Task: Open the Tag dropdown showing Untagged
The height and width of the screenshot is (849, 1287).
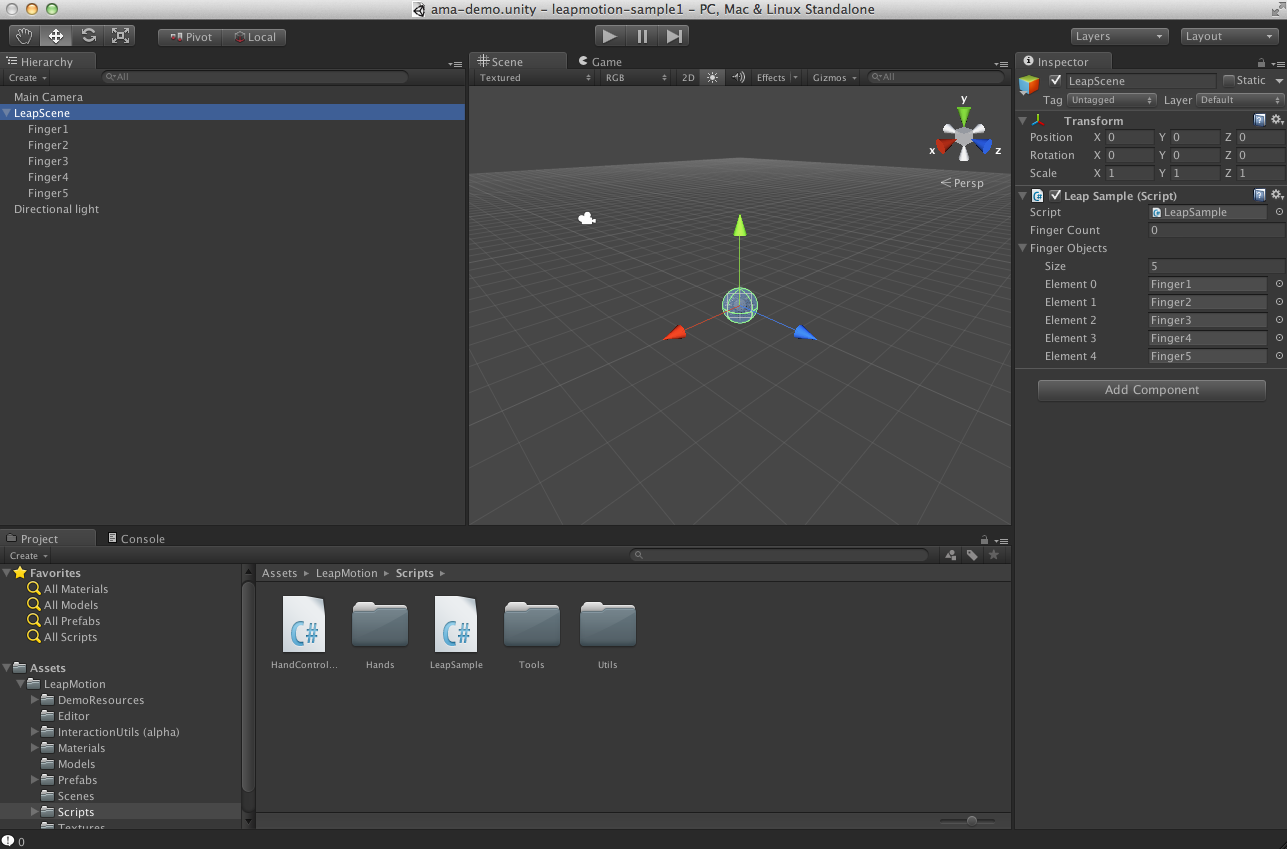Action: 1110,100
